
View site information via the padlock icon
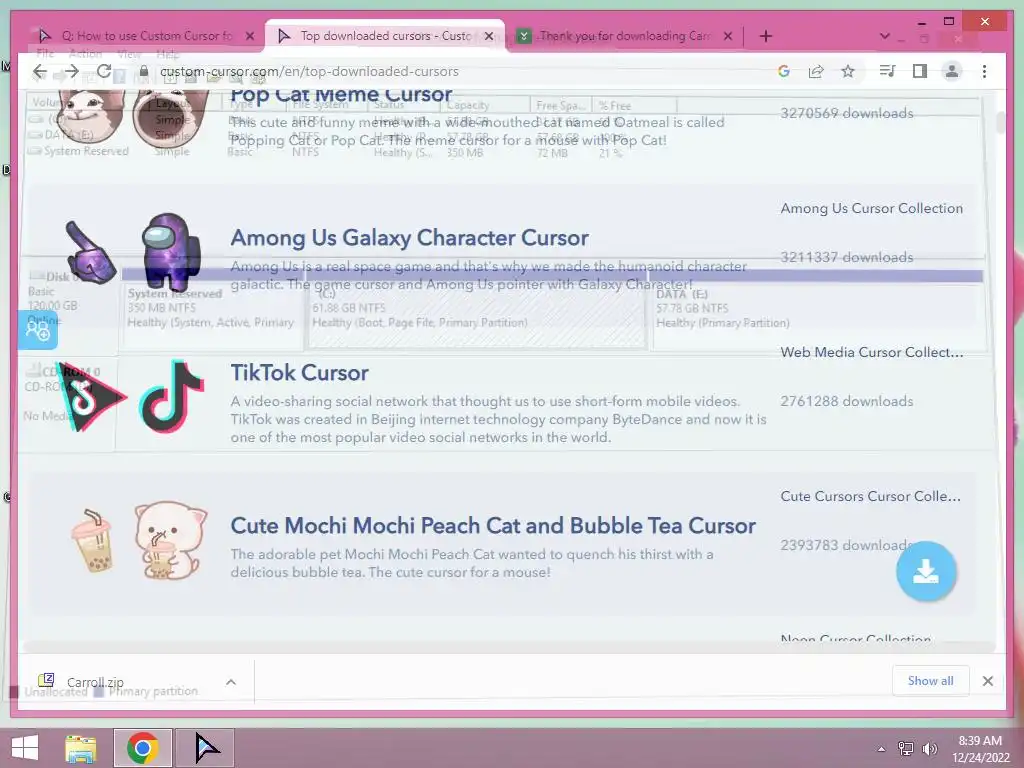(144, 71)
